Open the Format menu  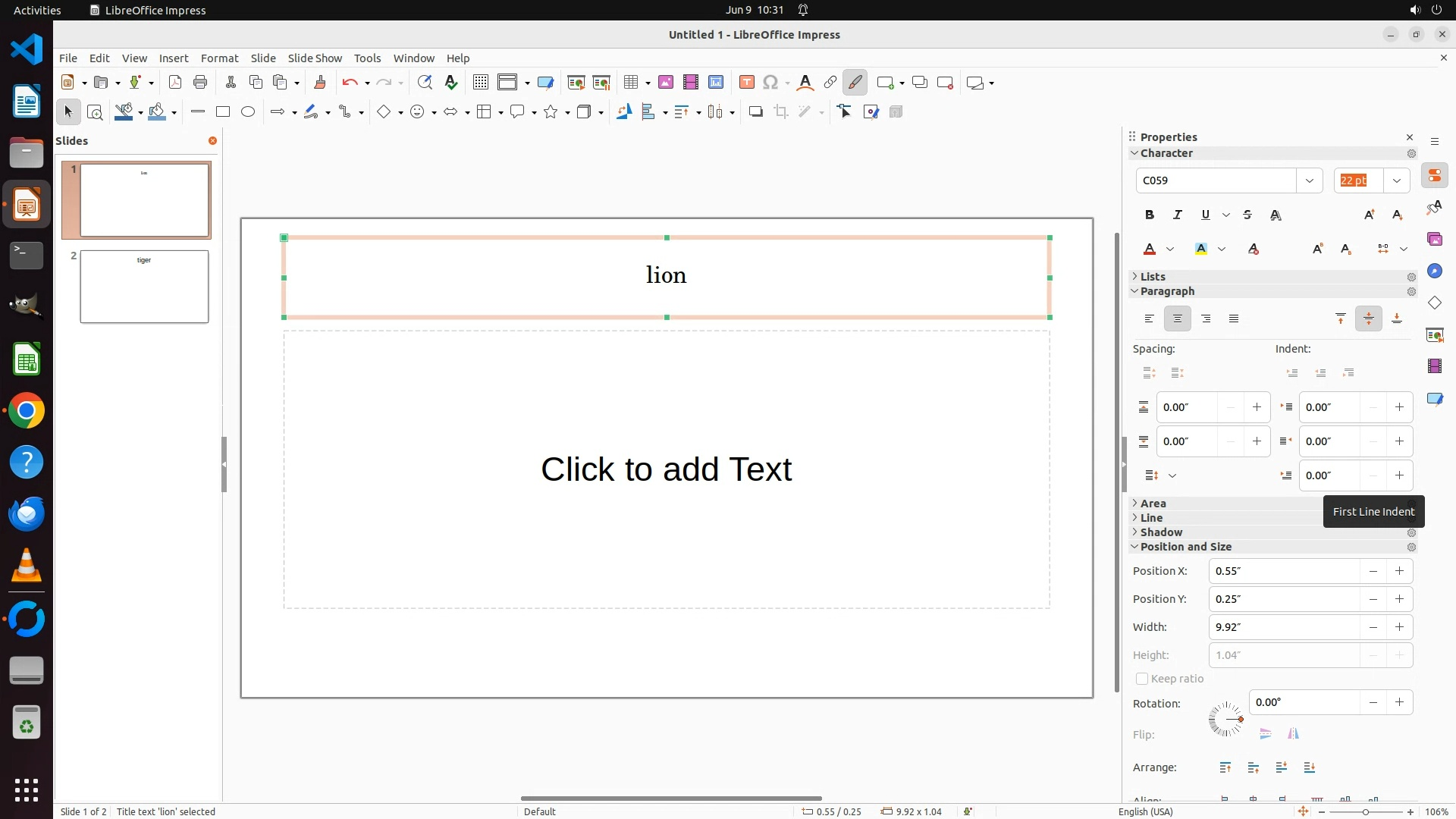pos(219,58)
